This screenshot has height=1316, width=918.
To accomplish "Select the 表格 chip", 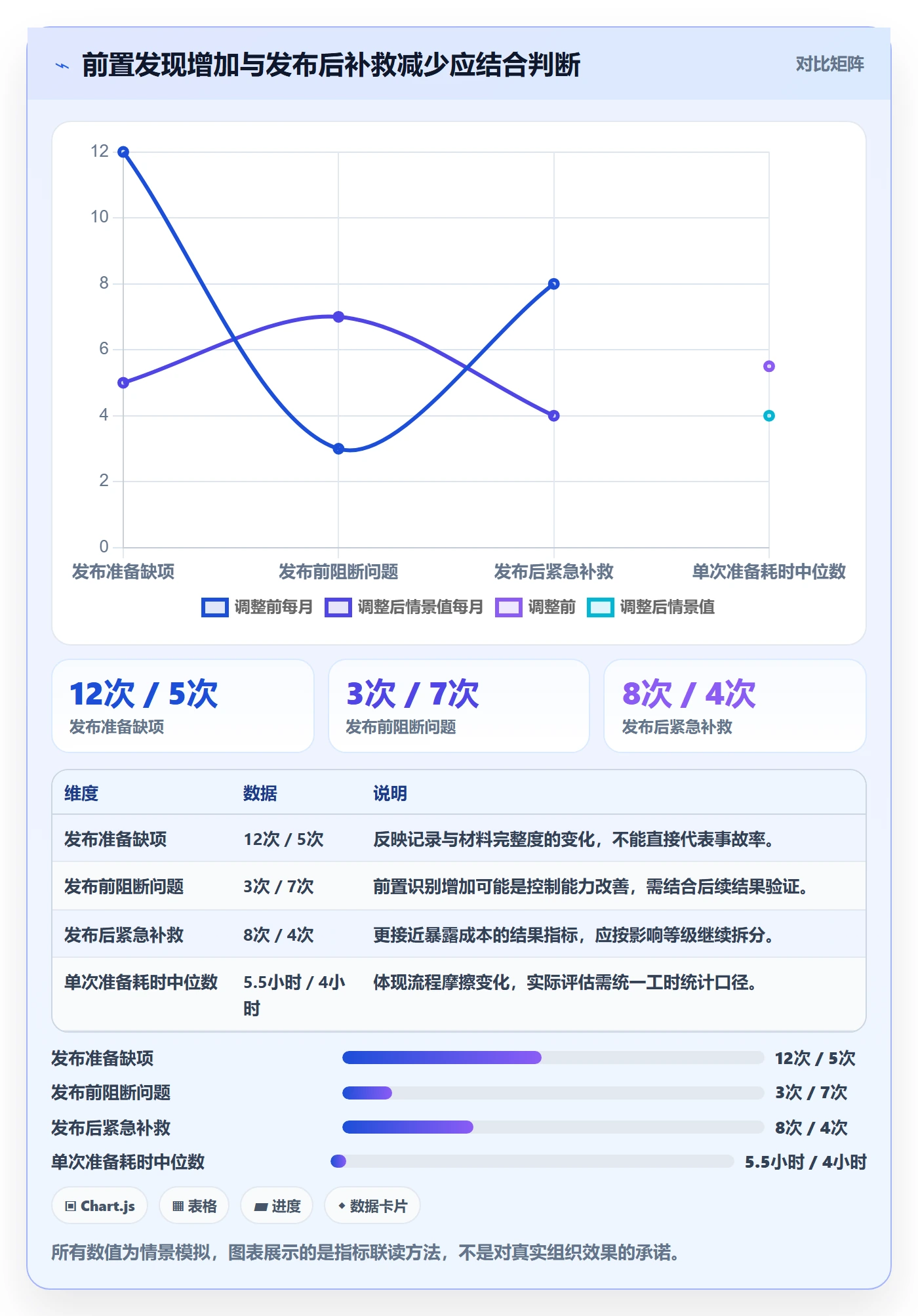I will (x=194, y=1206).
